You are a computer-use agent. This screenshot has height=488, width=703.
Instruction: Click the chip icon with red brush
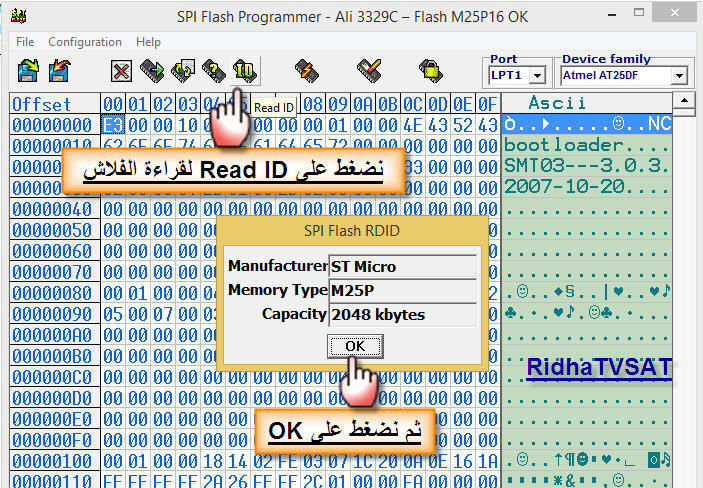click(x=369, y=71)
